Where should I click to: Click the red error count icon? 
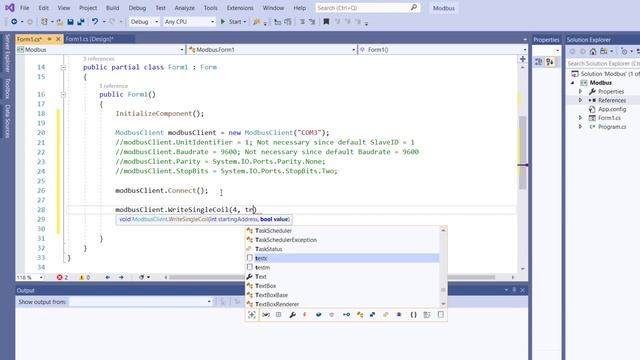(x=60, y=277)
